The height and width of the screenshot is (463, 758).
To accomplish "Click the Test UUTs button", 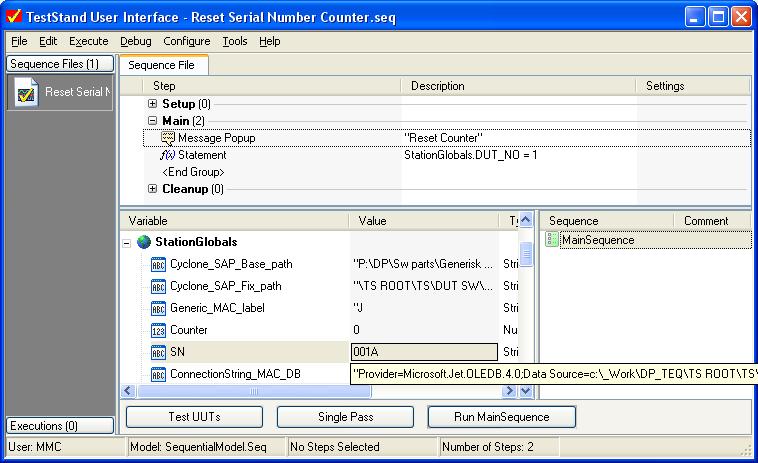I will [194, 417].
